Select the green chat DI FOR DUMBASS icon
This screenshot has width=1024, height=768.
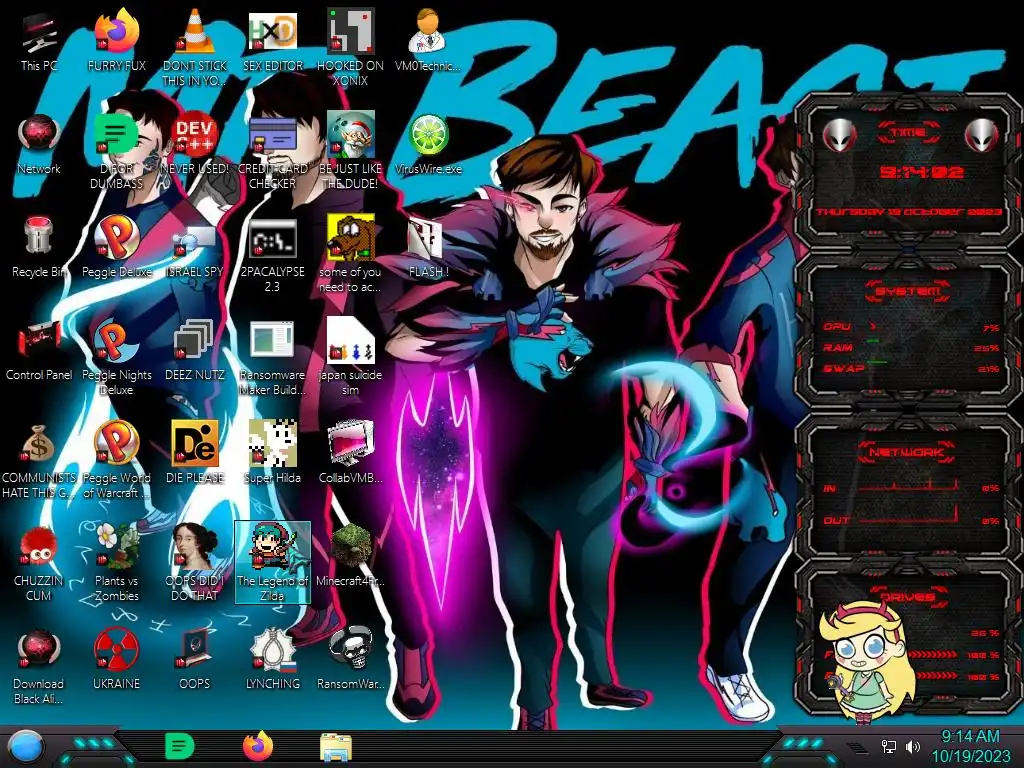click(117, 151)
